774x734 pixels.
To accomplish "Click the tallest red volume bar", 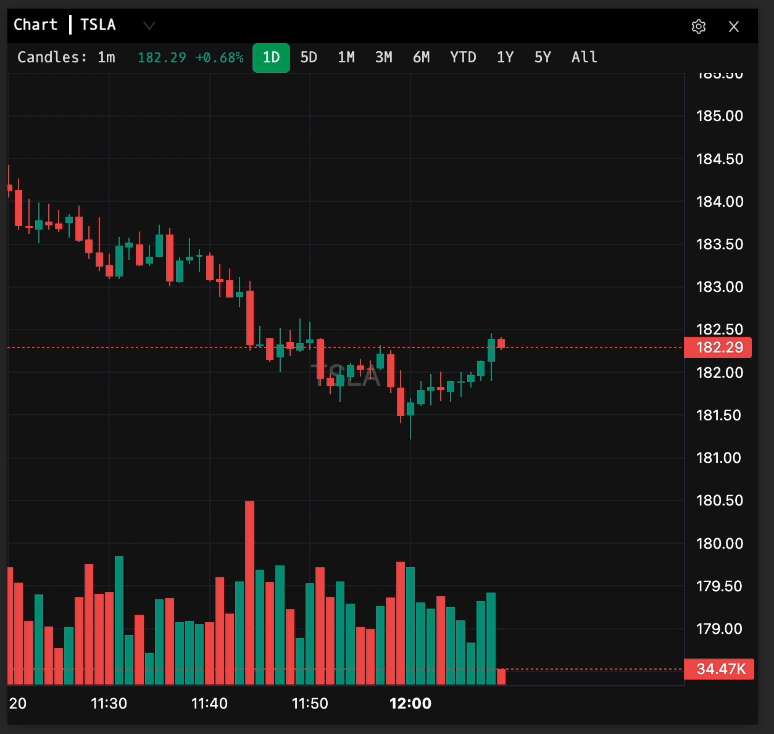I will (x=250, y=592).
